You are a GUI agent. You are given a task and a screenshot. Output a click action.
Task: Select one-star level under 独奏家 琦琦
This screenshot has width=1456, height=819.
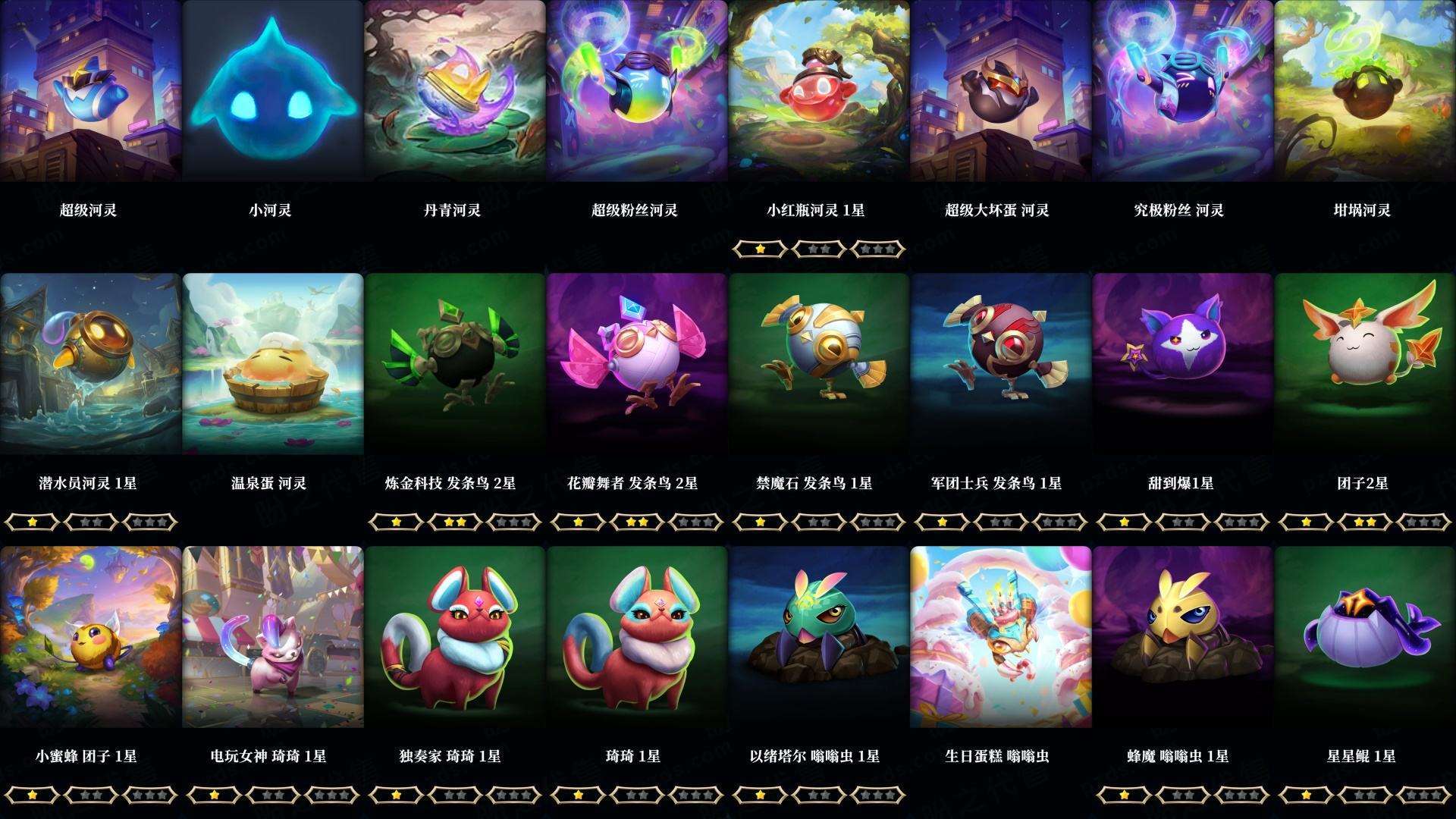[x=396, y=795]
